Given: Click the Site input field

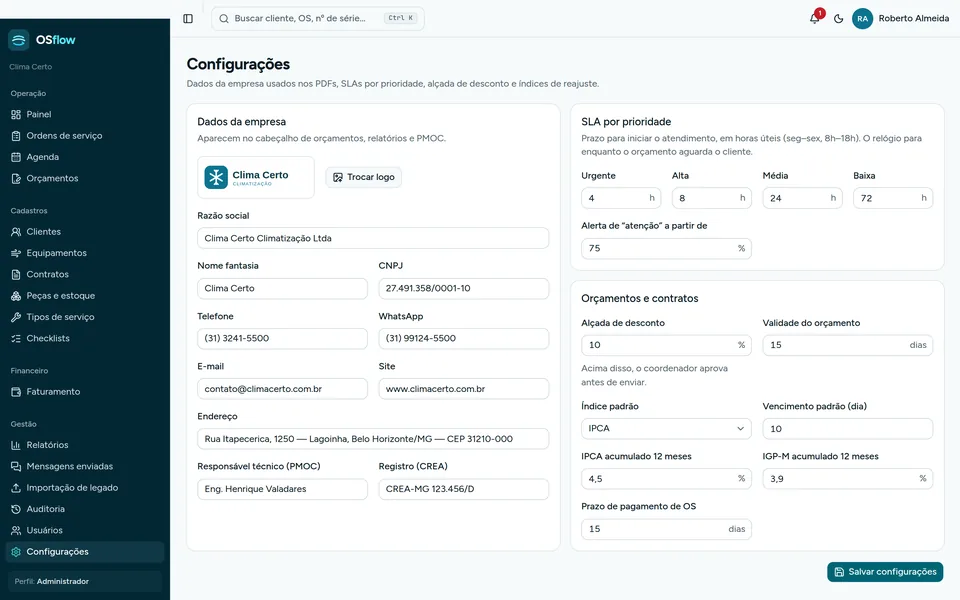Looking at the screenshot, I should coord(463,389).
